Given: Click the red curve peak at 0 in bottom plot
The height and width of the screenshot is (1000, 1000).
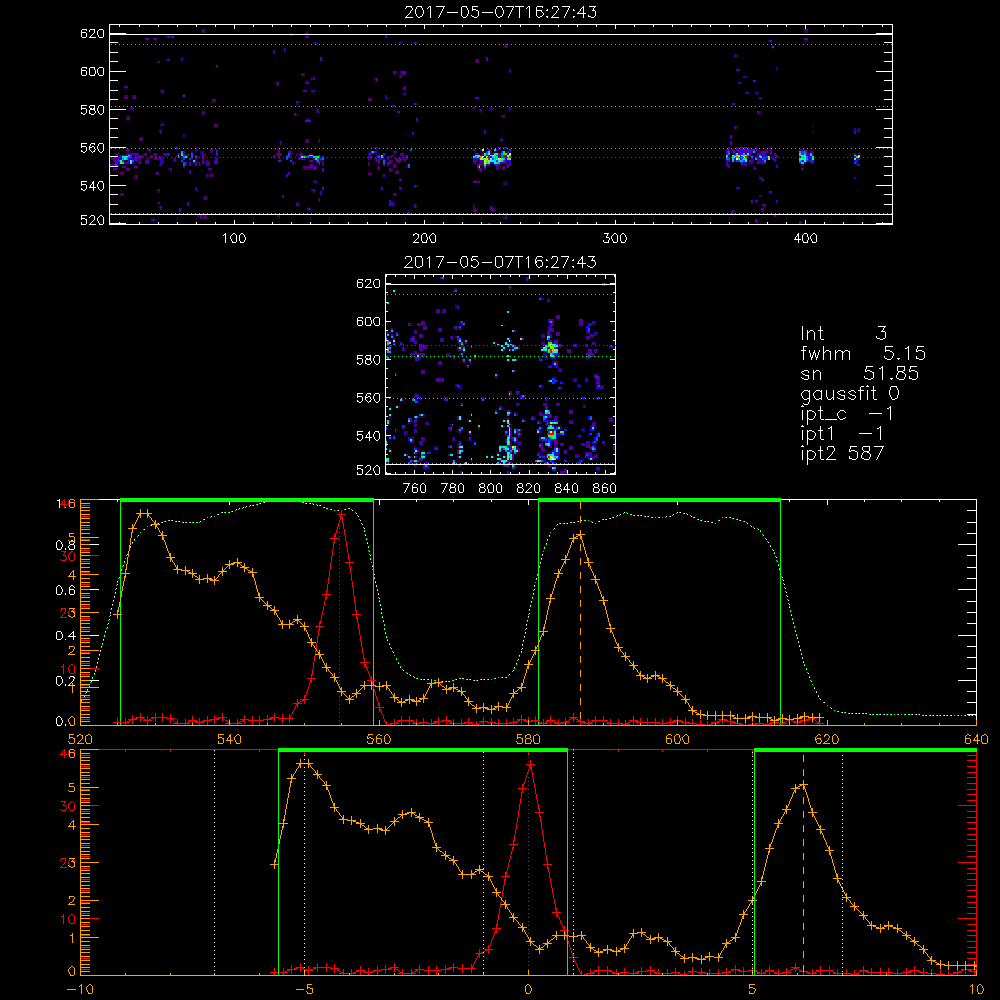Looking at the screenshot, I should click(530, 763).
